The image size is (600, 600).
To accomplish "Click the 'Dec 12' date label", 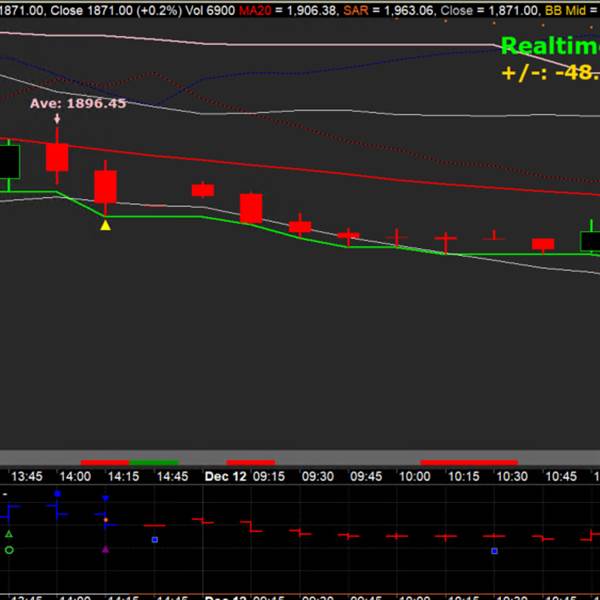I will [226, 476].
